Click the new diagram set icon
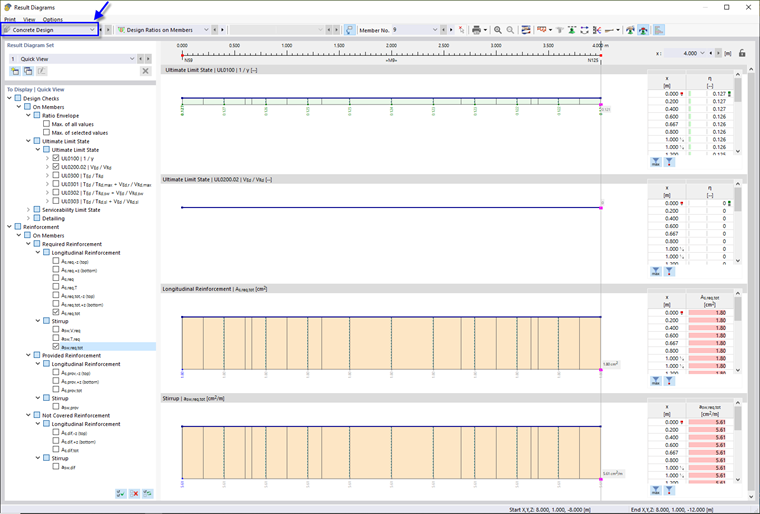The height and width of the screenshot is (514, 760). 15,71
